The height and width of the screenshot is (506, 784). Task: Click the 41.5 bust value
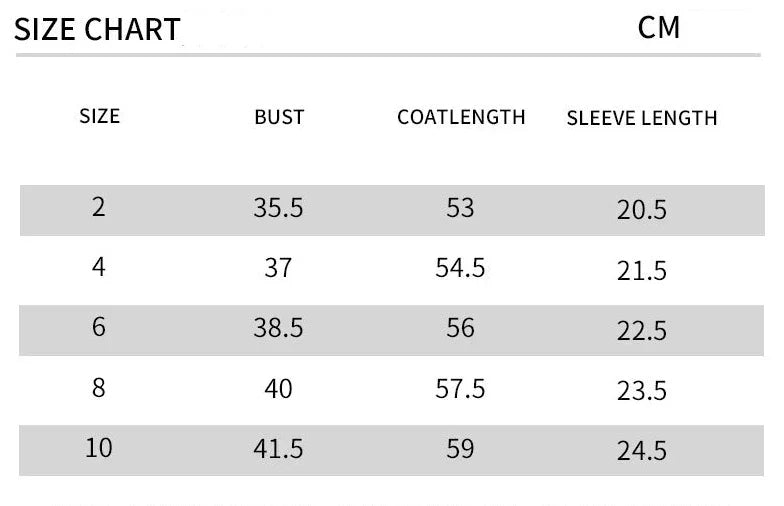(278, 448)
